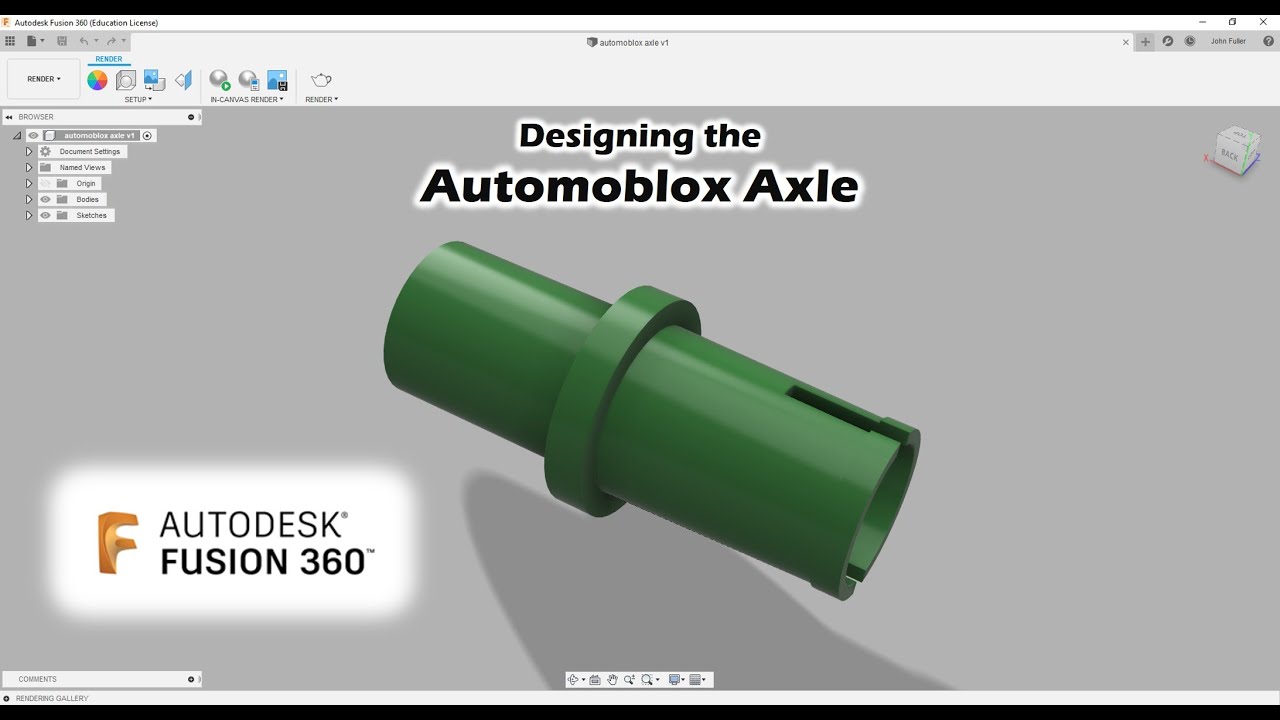Open the Scene Settings tool

click(126, 81)
